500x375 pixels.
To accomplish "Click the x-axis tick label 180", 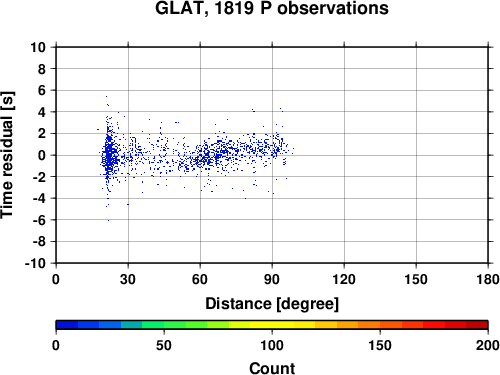I will pyautogui.click(x=488, y=279).
